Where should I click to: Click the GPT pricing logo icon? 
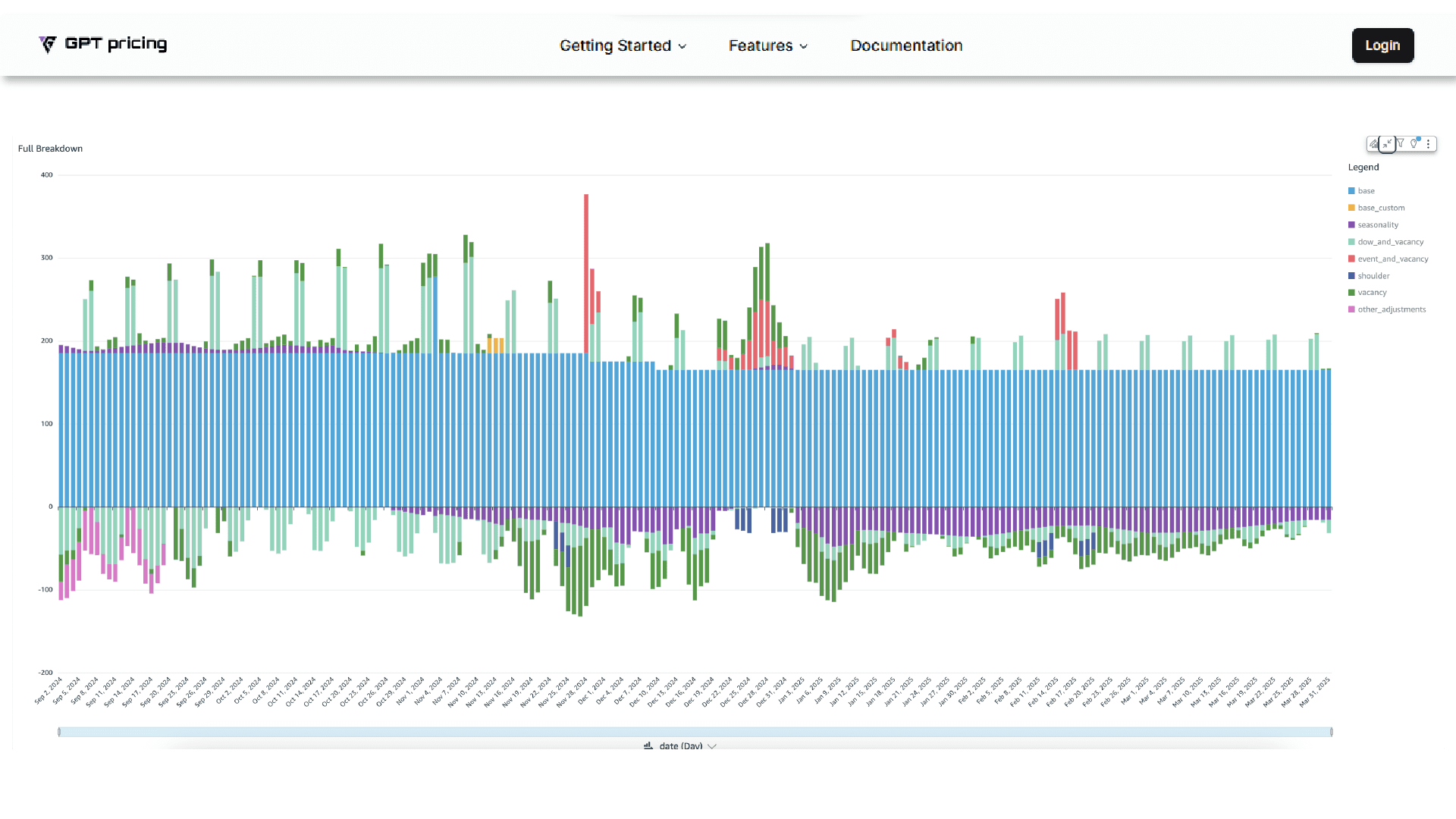click(x=48, y=45)
